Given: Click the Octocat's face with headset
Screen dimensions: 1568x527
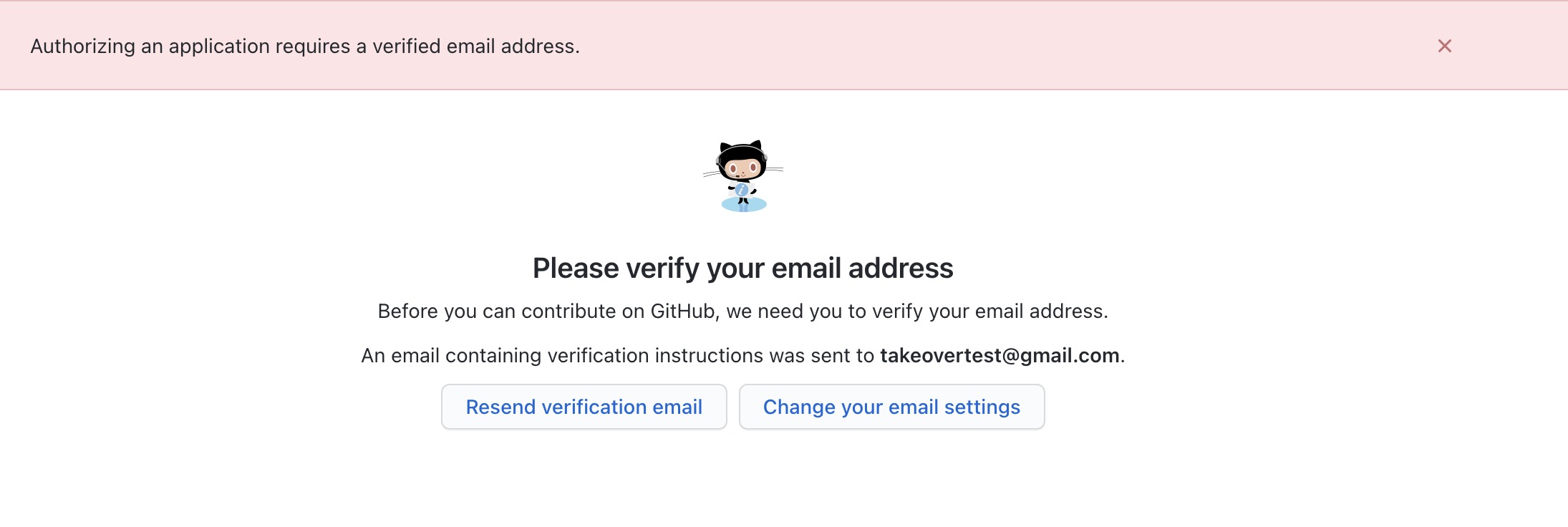Looking at the screenshot, I should (742, 167).
